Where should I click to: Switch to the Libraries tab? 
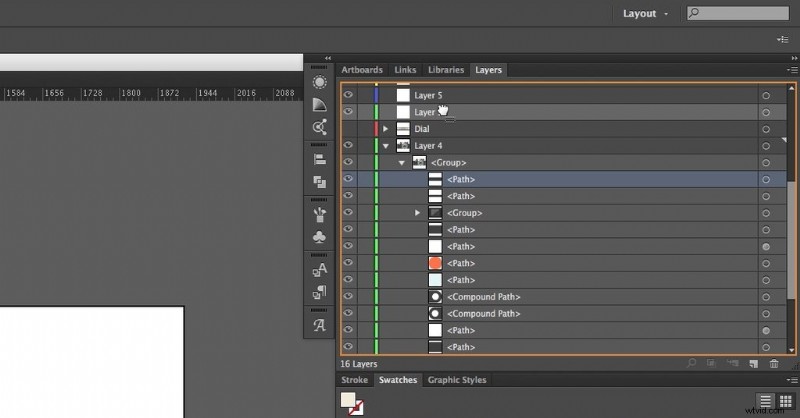[x=446, y=70]
